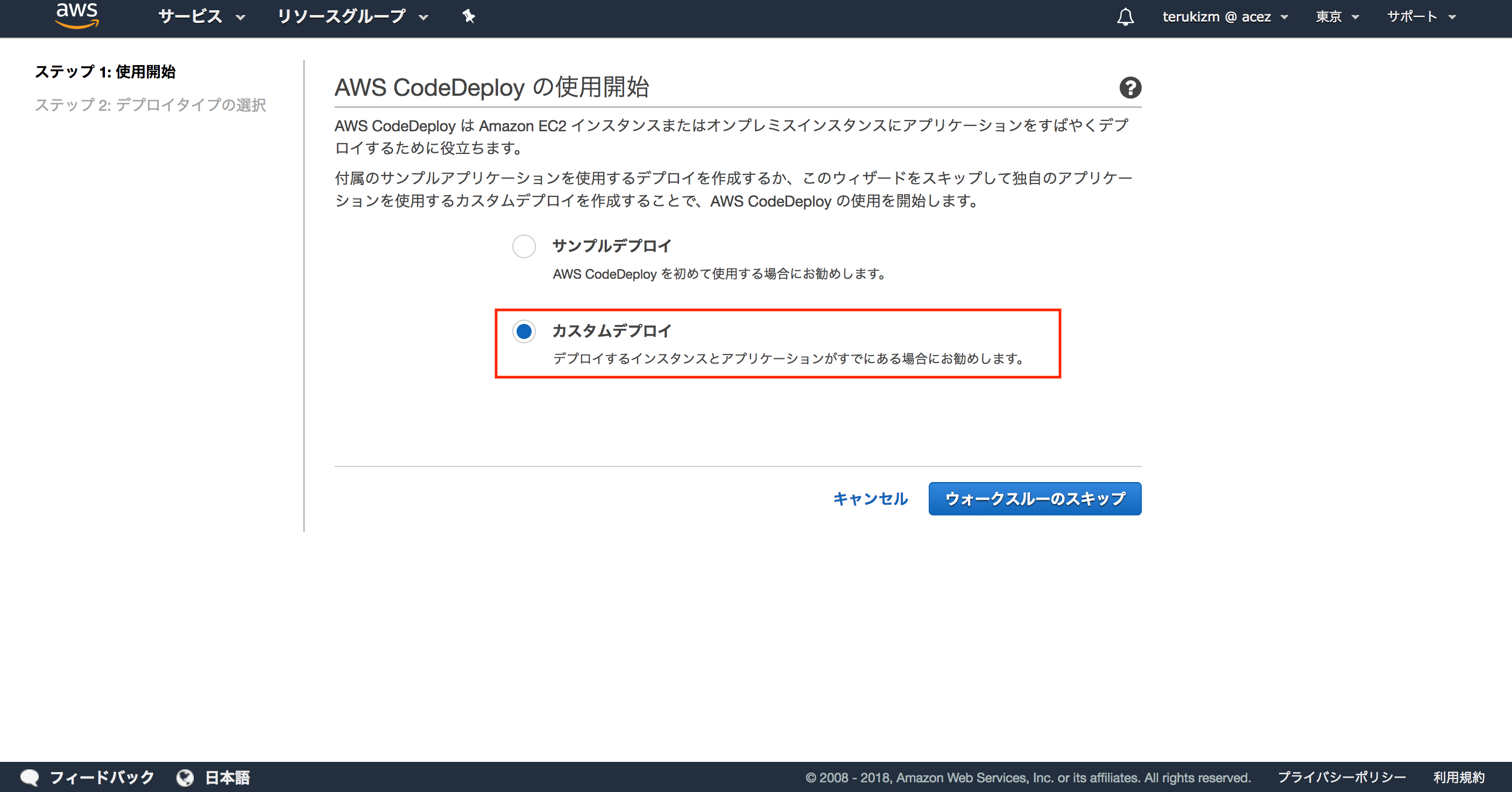Image resolution: width=1512 pixels, height=792 pixels.
Task: Select the サンプルデプロイ radio button
Action: click(524, 246)
